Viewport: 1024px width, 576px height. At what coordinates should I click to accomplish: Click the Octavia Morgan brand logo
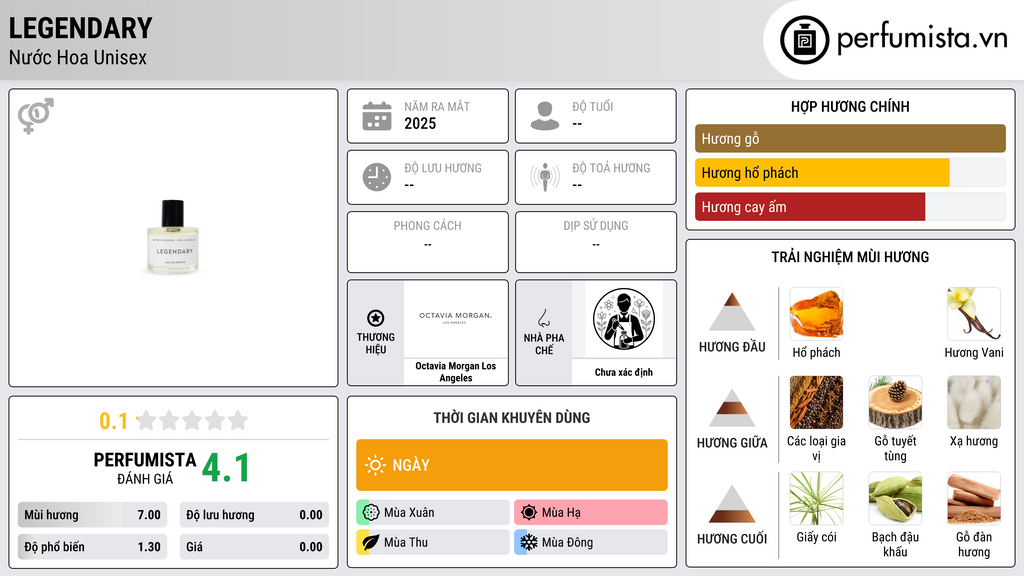[456, 319]
